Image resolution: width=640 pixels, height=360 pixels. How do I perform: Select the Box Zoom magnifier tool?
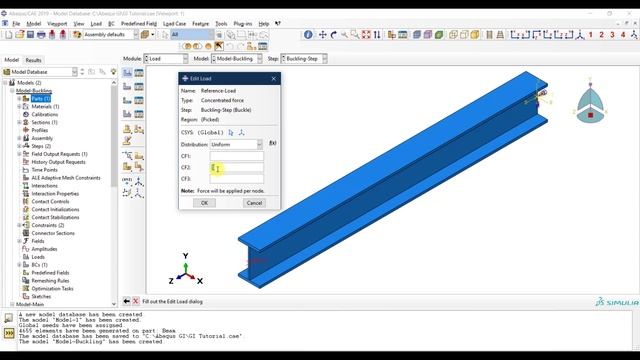click(355, 35)
